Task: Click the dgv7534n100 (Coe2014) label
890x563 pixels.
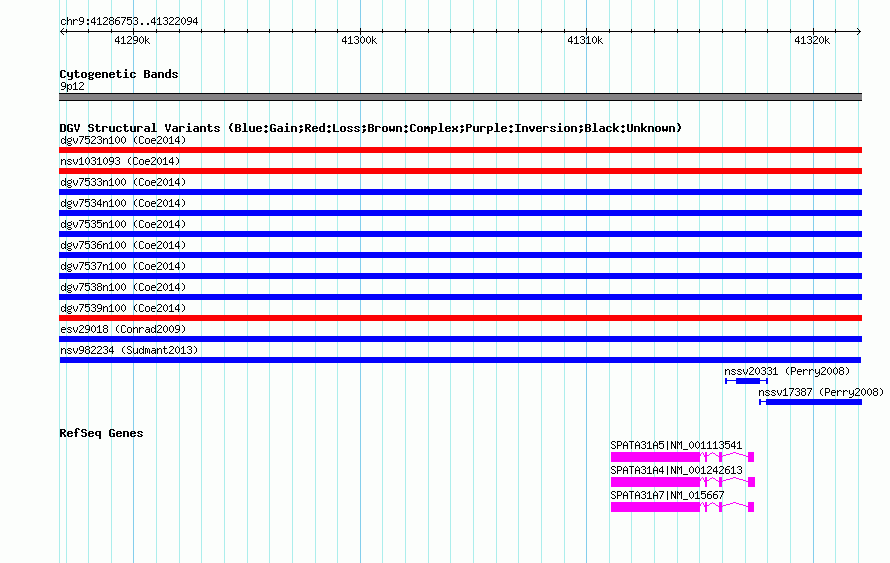Action: (123, 203)
